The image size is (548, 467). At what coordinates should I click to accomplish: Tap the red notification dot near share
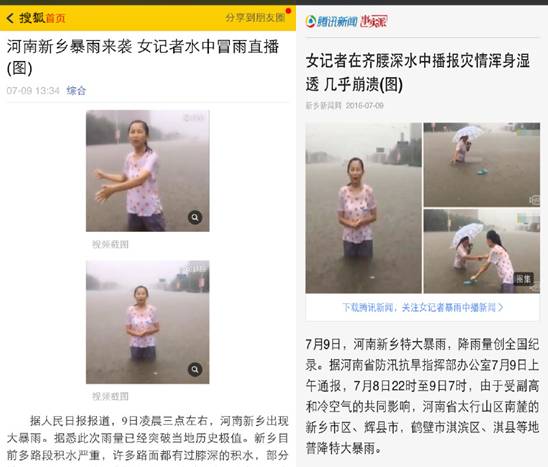[x=288, y=11]
